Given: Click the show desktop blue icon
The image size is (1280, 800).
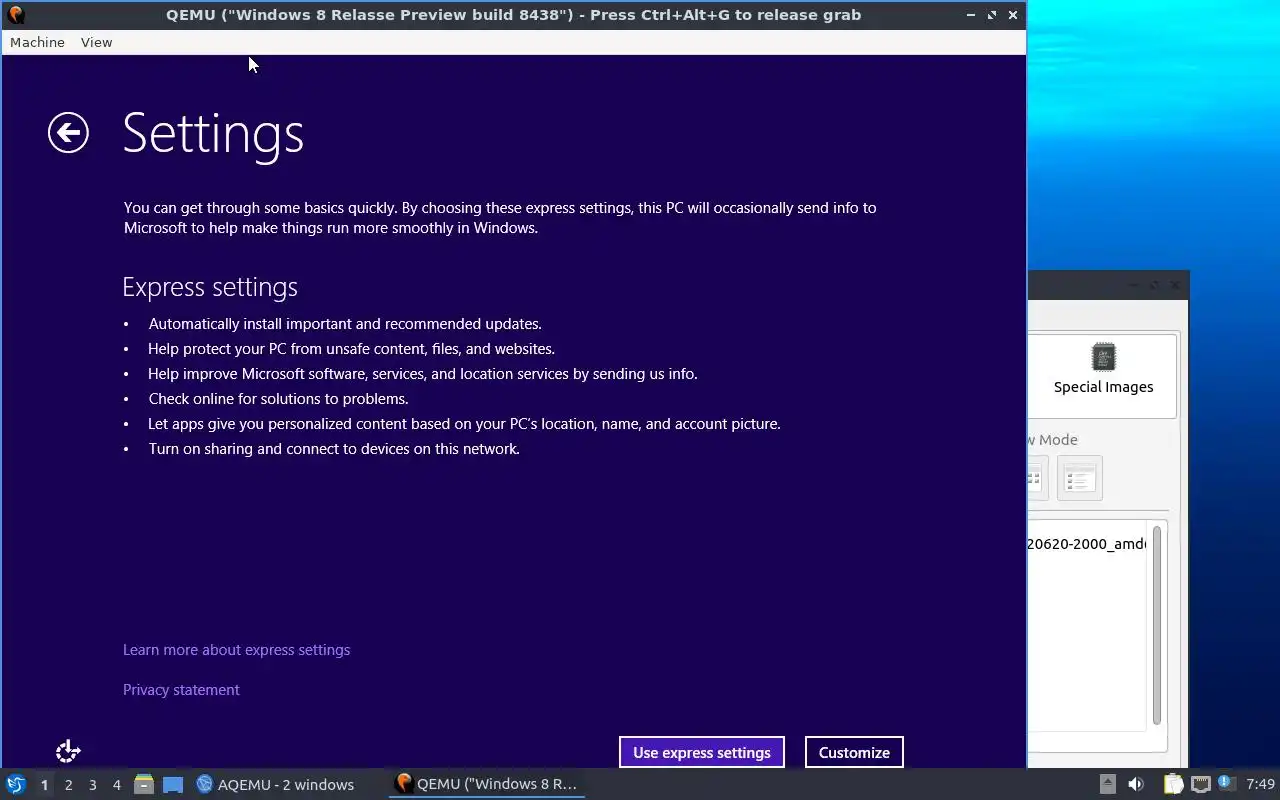Looking at the screenshot, I should pos(173,784).
